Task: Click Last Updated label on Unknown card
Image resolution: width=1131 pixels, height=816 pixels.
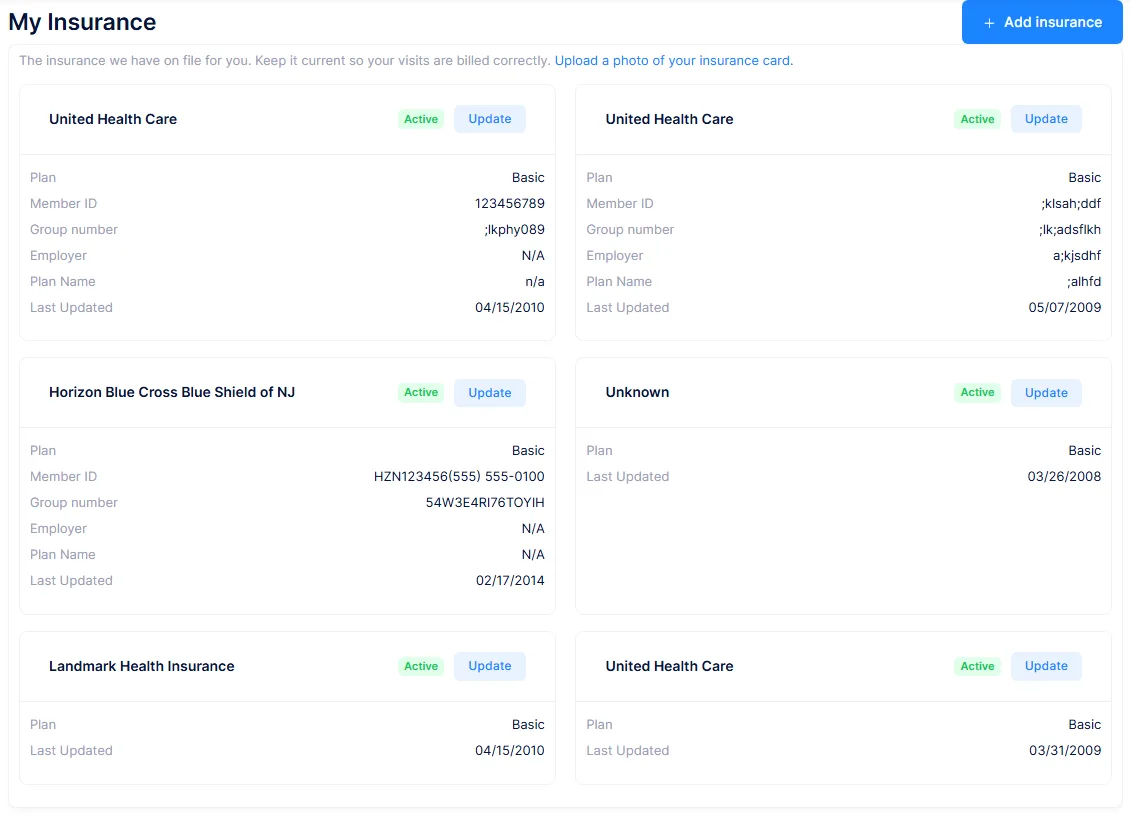Action: point(628,476)
